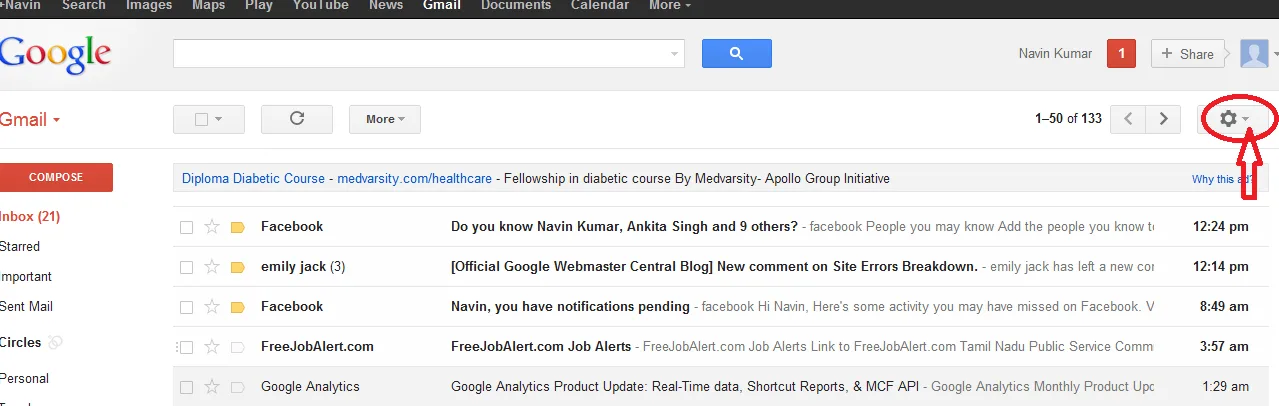Go to newer messages with left arrow
The width and height of the screenshot is (1279, 406).
click(1129, 119)
